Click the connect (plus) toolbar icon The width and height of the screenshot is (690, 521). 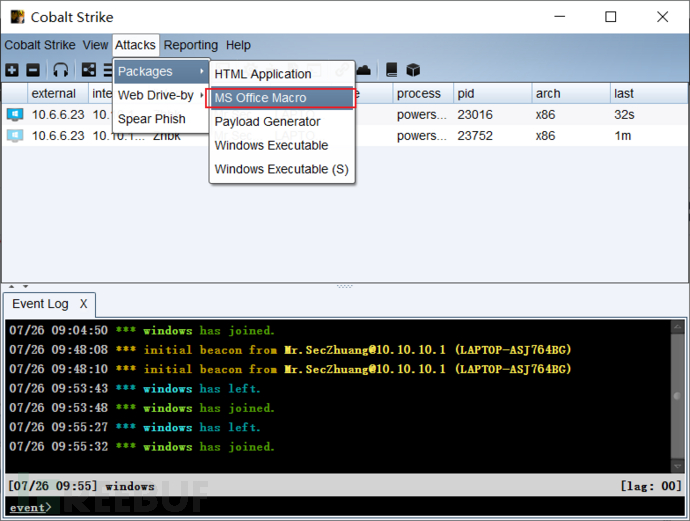pos(12,70)
